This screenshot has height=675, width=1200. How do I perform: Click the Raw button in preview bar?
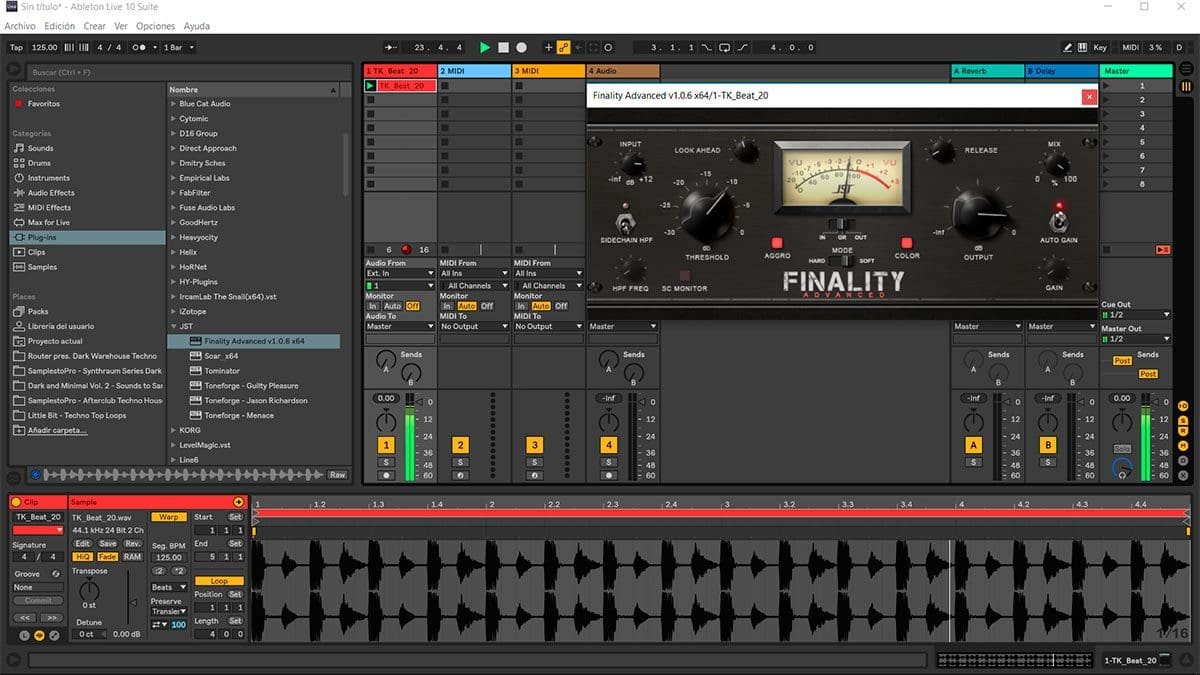click(338, 475)
